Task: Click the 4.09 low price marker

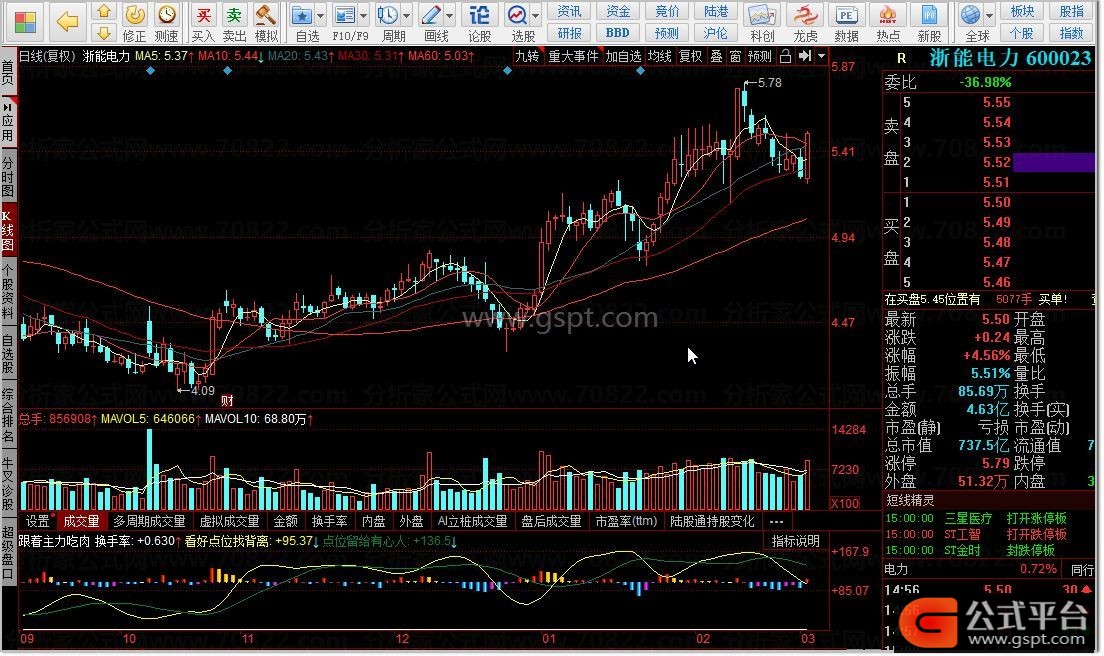Action: (x=202, y=390)
